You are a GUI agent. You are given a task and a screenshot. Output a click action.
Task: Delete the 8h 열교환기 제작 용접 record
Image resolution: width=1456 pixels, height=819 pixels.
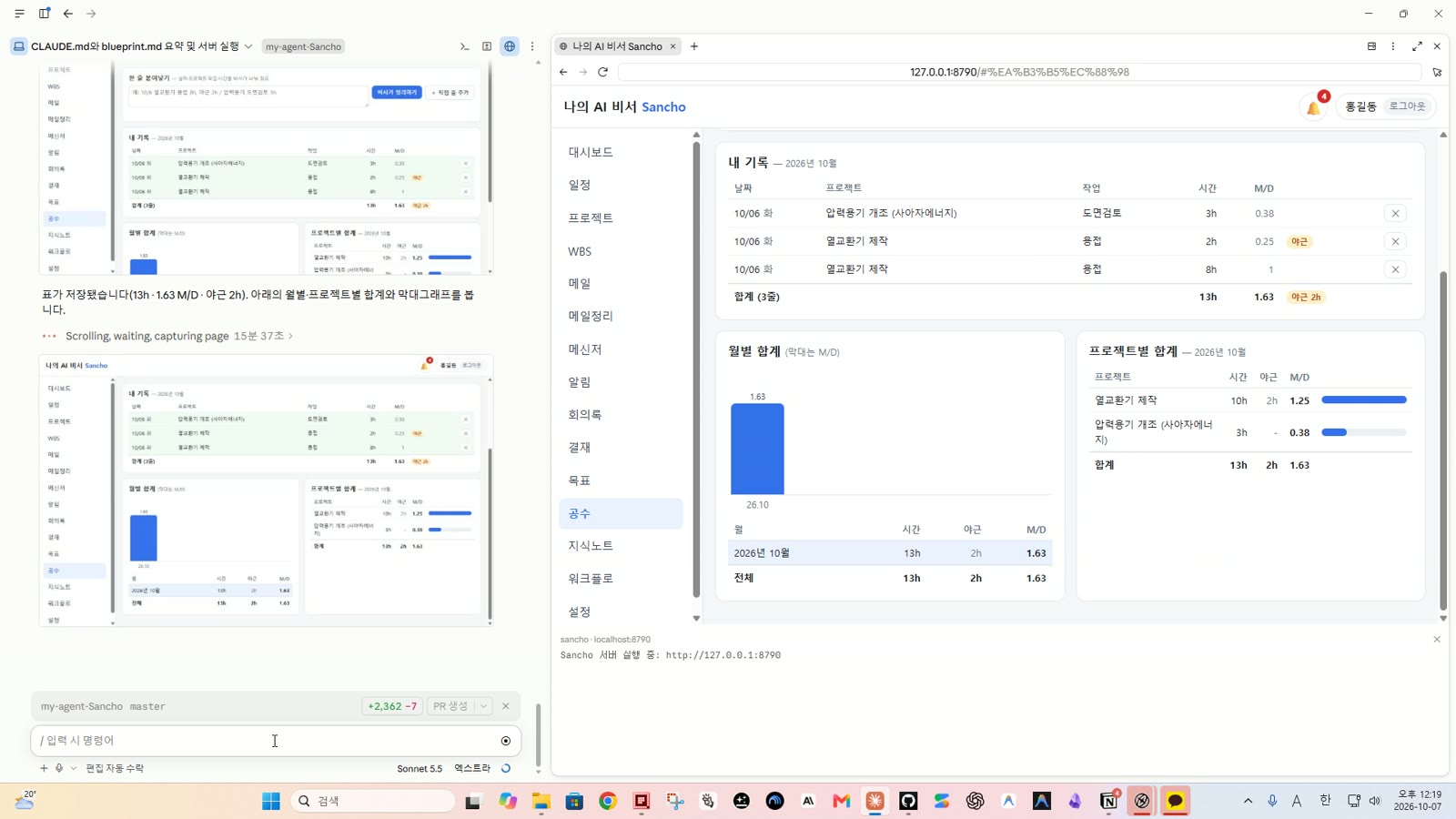1395,269
